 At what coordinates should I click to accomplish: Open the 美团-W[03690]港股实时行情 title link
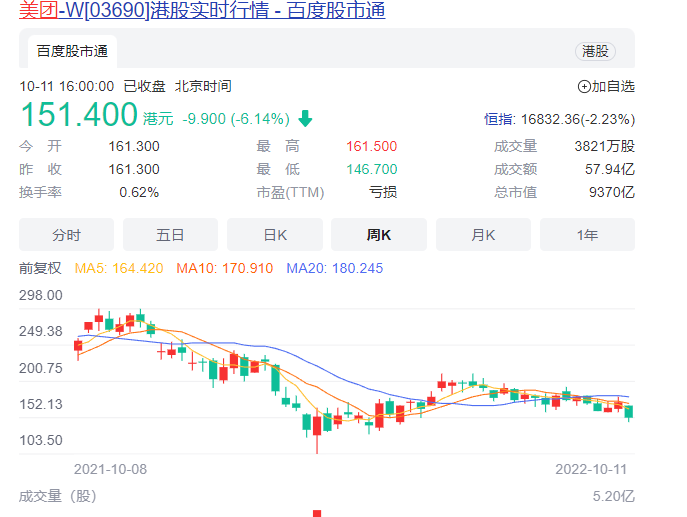click(202, 10)
